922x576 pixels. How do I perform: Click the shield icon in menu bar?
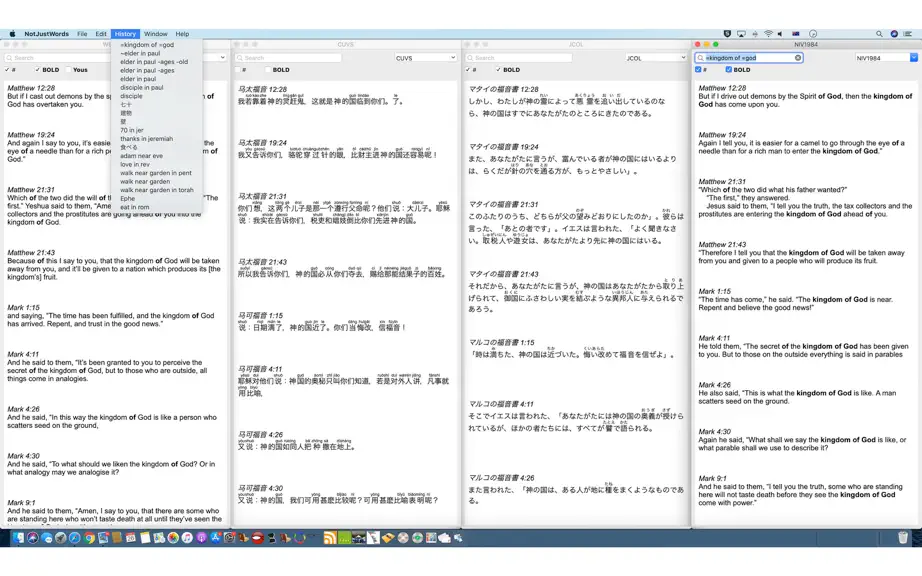point(727,34)
